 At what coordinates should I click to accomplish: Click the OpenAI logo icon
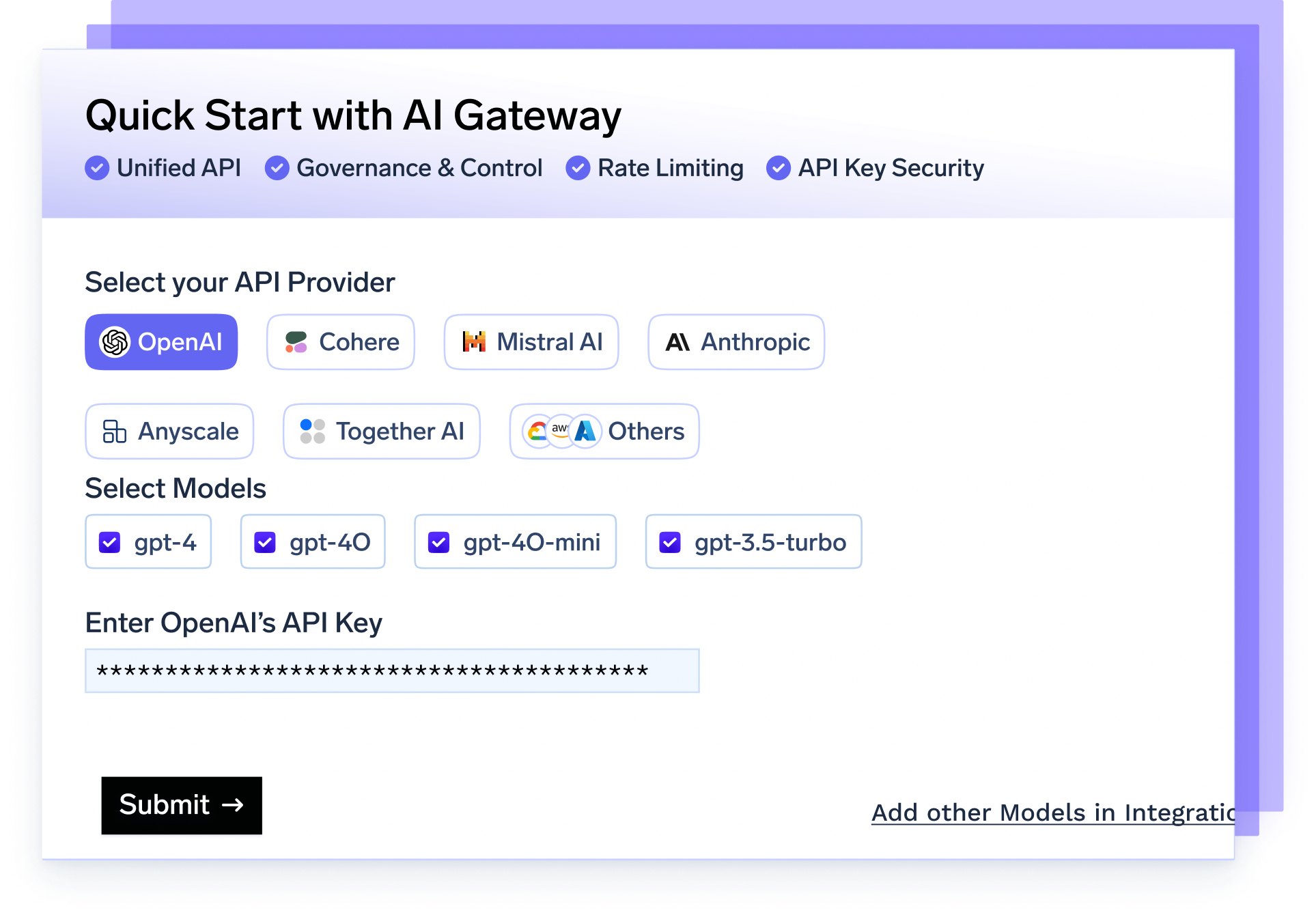[115, 342]
